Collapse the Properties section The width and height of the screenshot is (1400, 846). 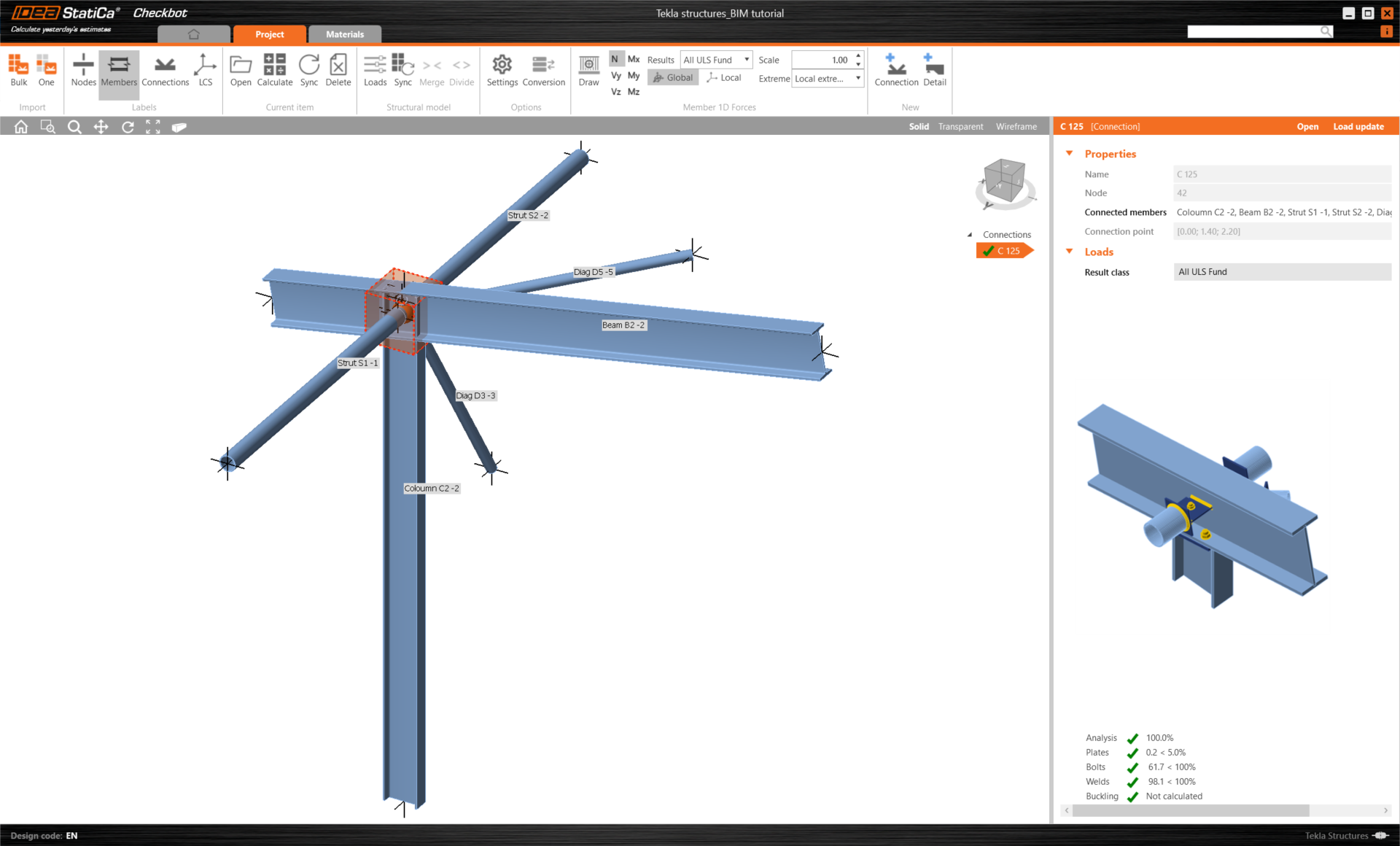pos(1070,153)
